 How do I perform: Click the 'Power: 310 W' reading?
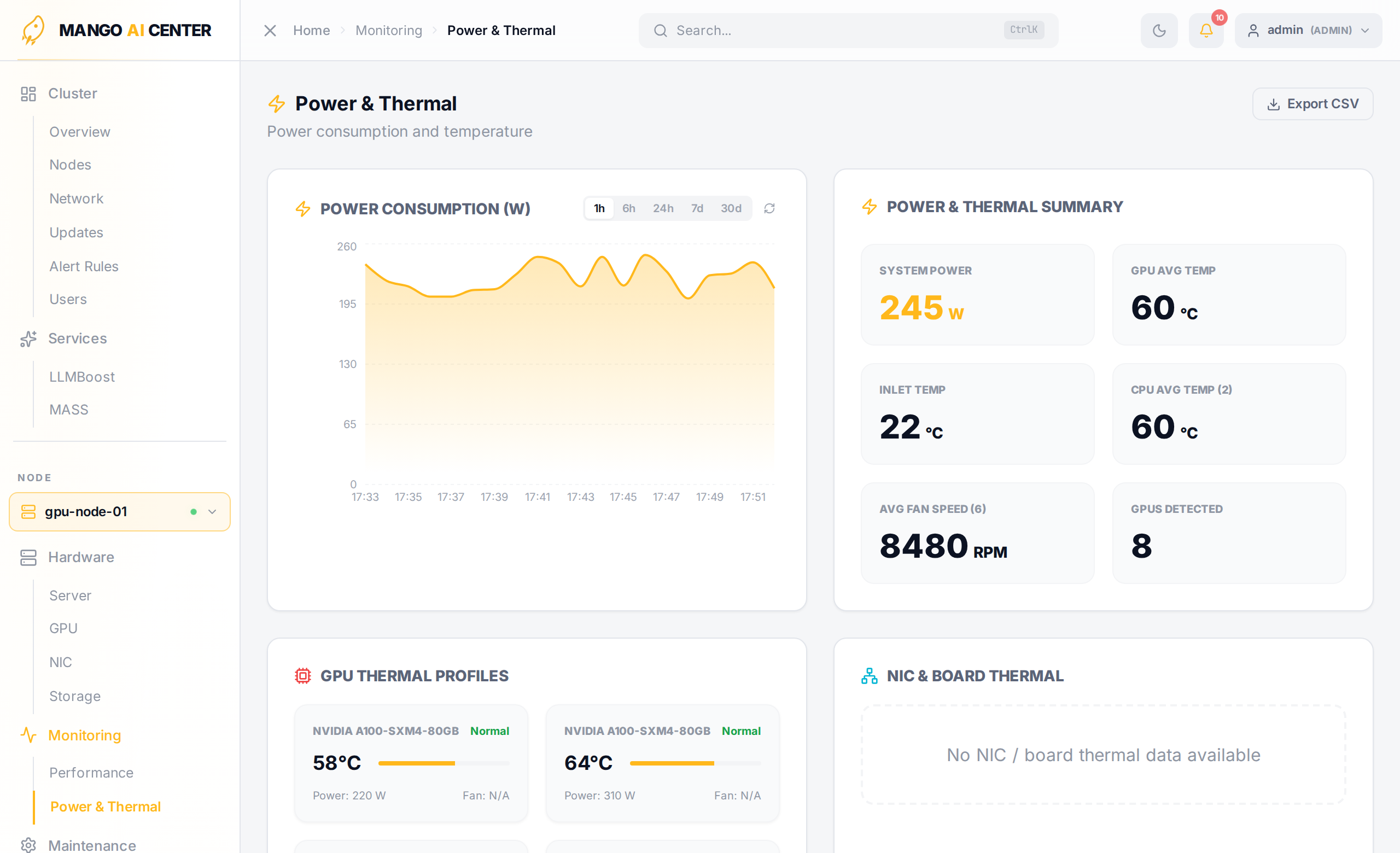(x=599, y=796)
